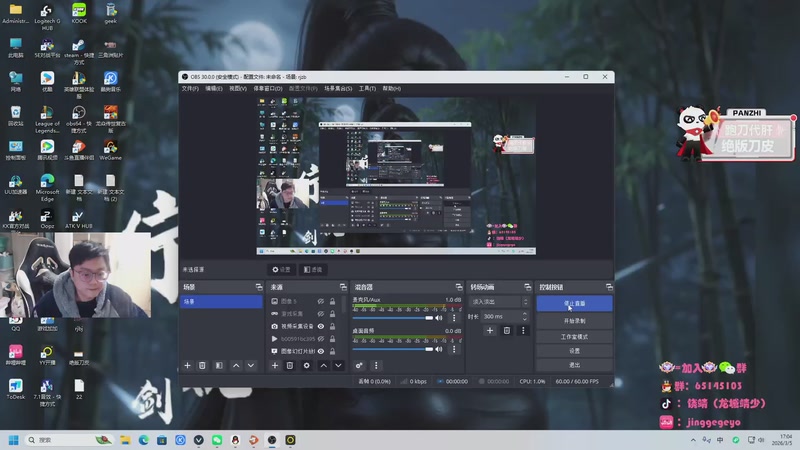Pop out the Sources dock panel

point(343,287)
